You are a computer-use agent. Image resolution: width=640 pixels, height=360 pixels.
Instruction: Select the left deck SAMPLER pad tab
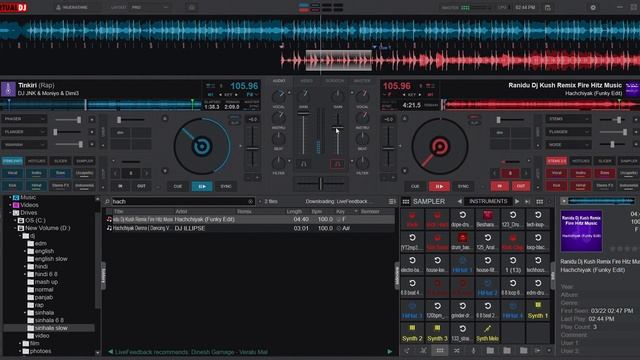84,161
